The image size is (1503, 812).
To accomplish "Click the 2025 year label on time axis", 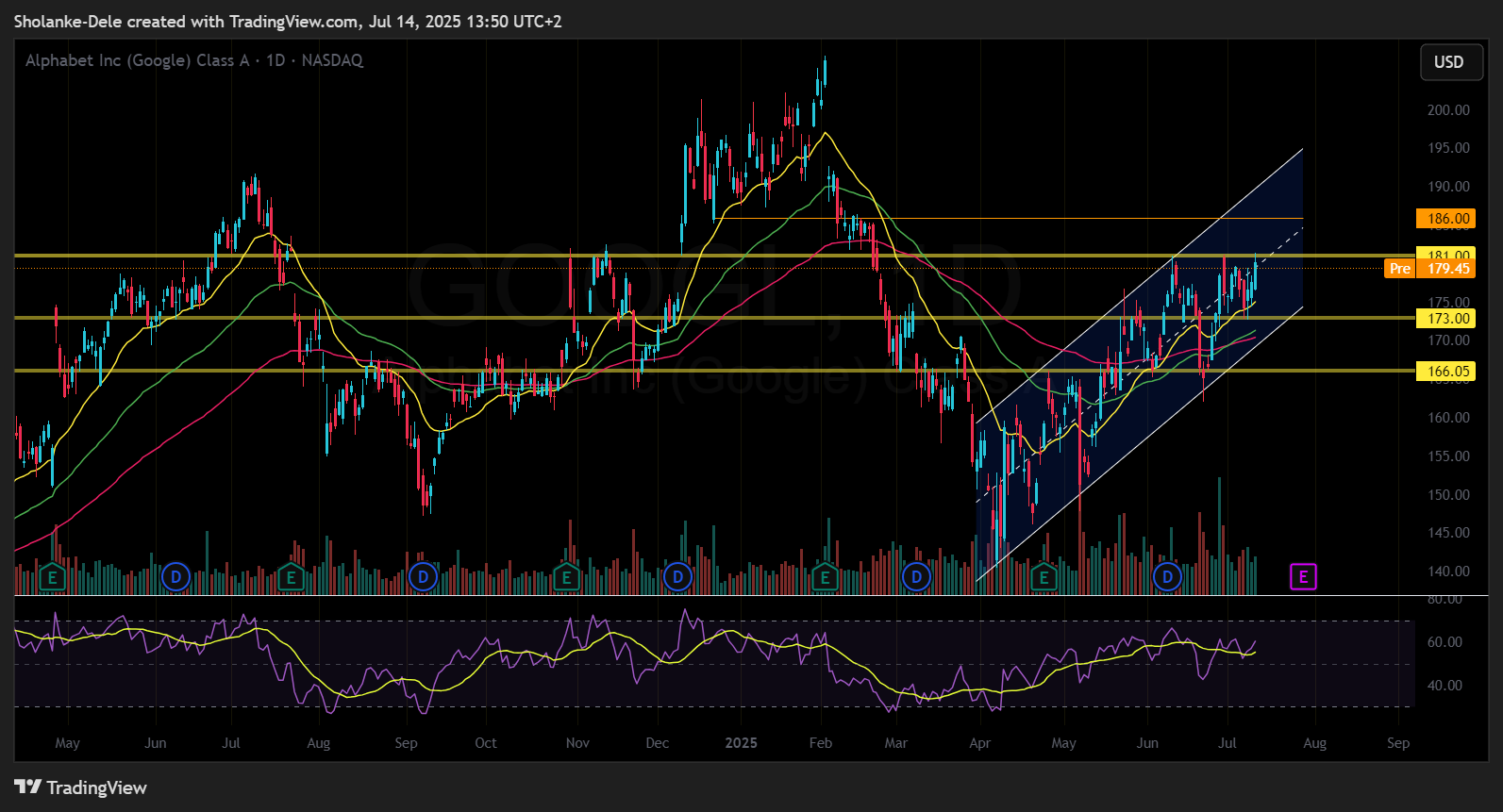I will tap(741, 743).
